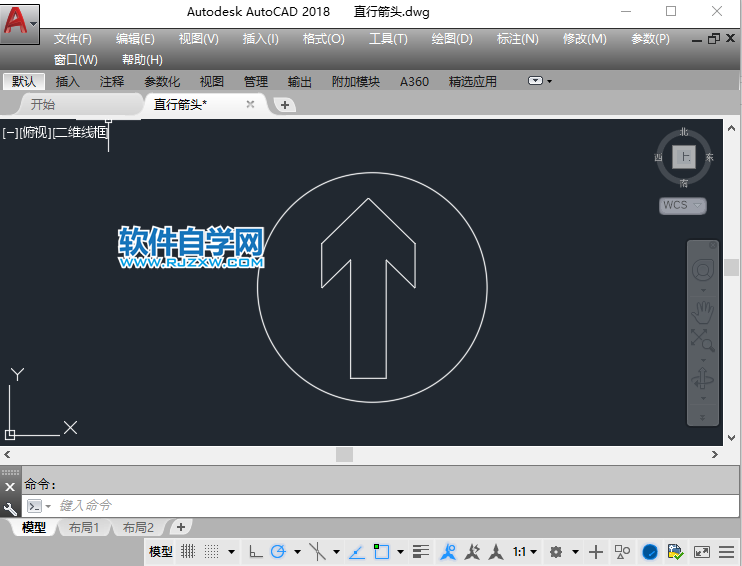Click the isolate objects icon

[x=622, y=552]
